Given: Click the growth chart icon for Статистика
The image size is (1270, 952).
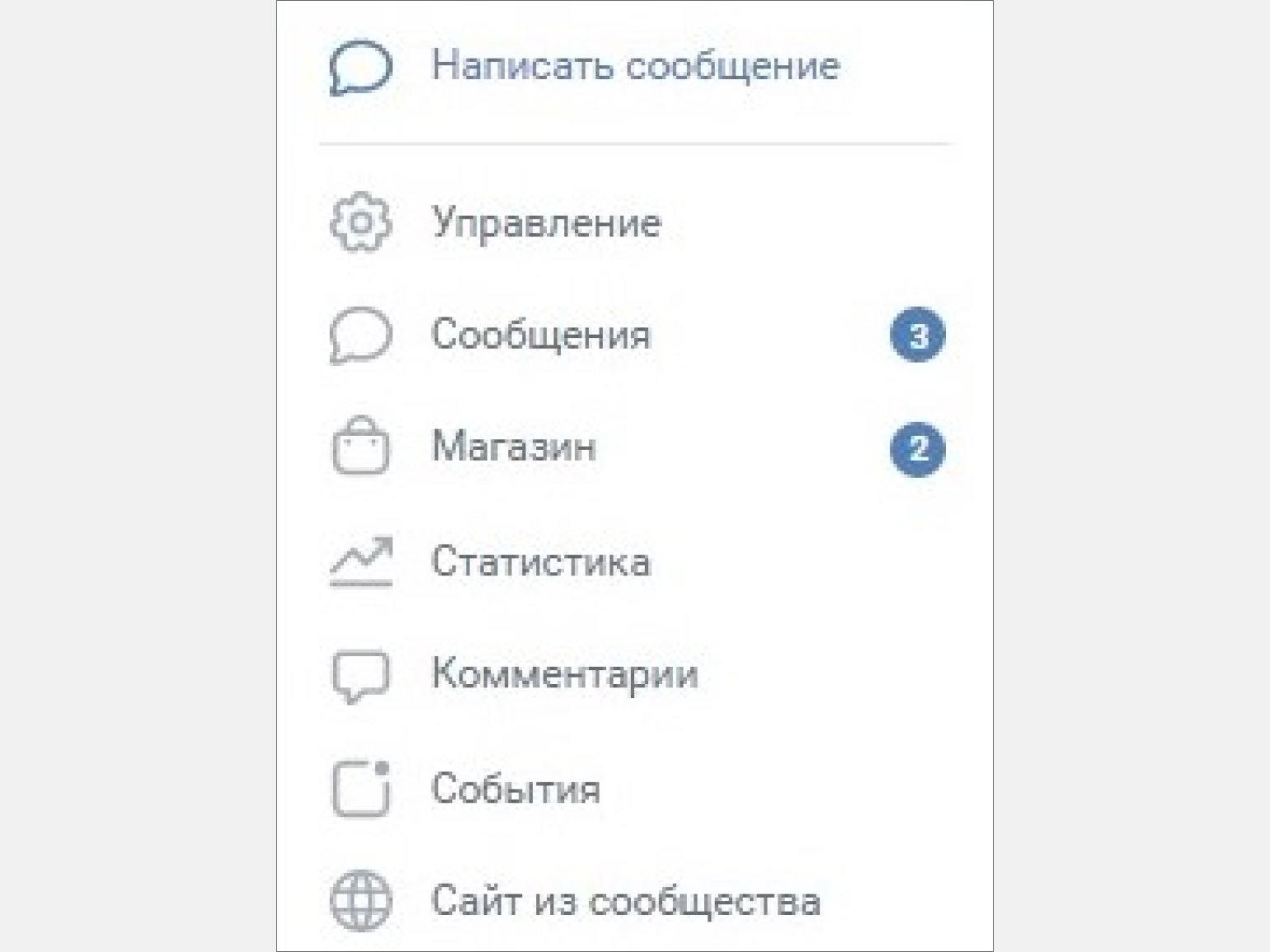Looking at the screenshot, I should pyautogui.click(x=360, y=562).
